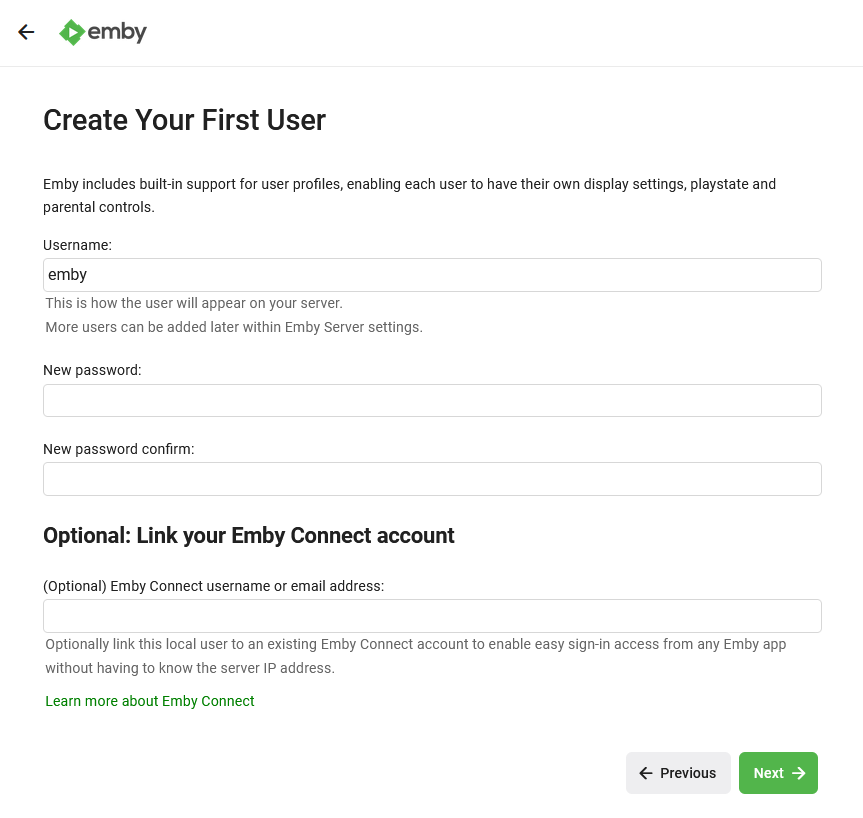Click the back arrow in the header

[26, 32]
